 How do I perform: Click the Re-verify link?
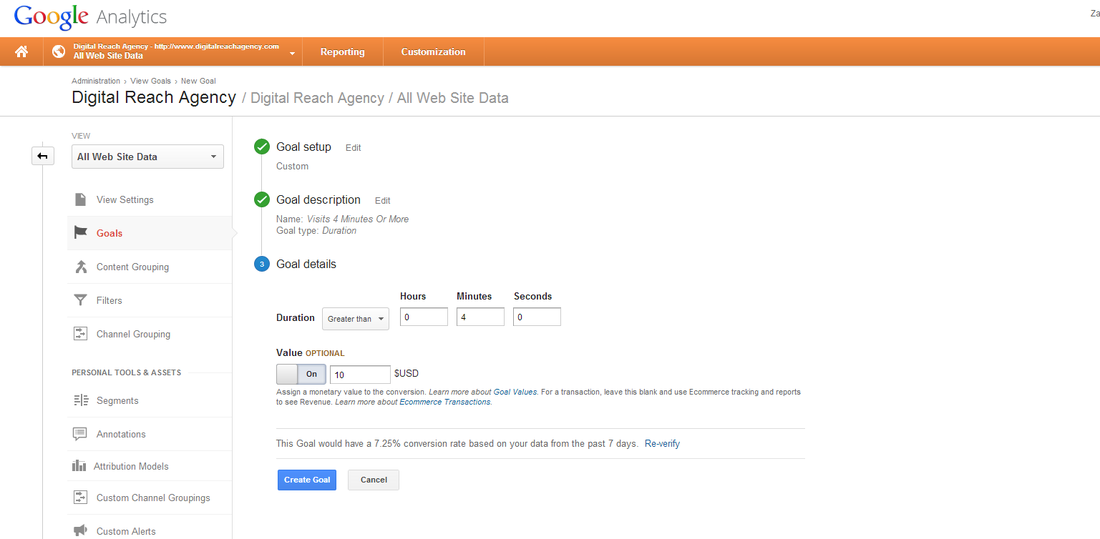click(x=662, y=444)
